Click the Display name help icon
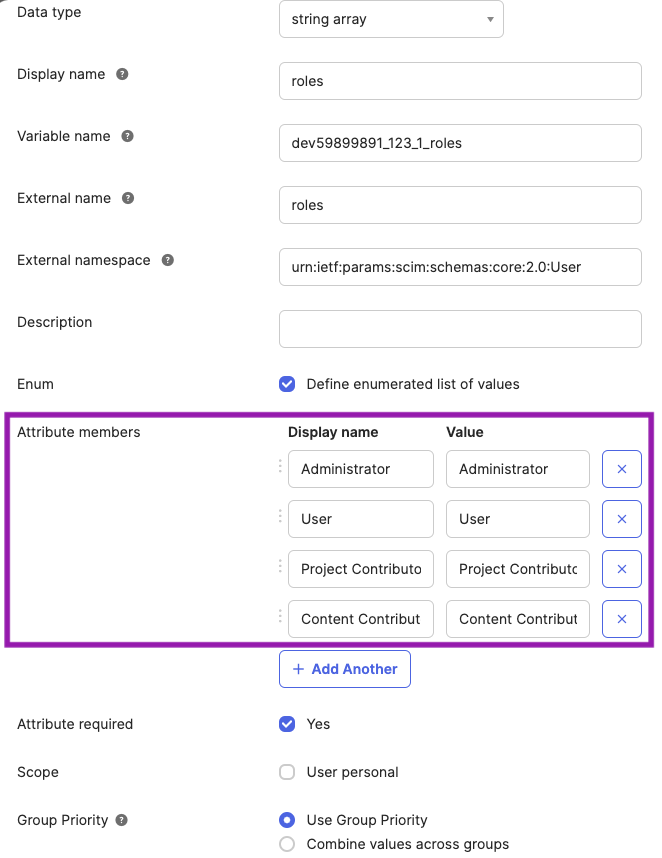 (x=122, y=74)
